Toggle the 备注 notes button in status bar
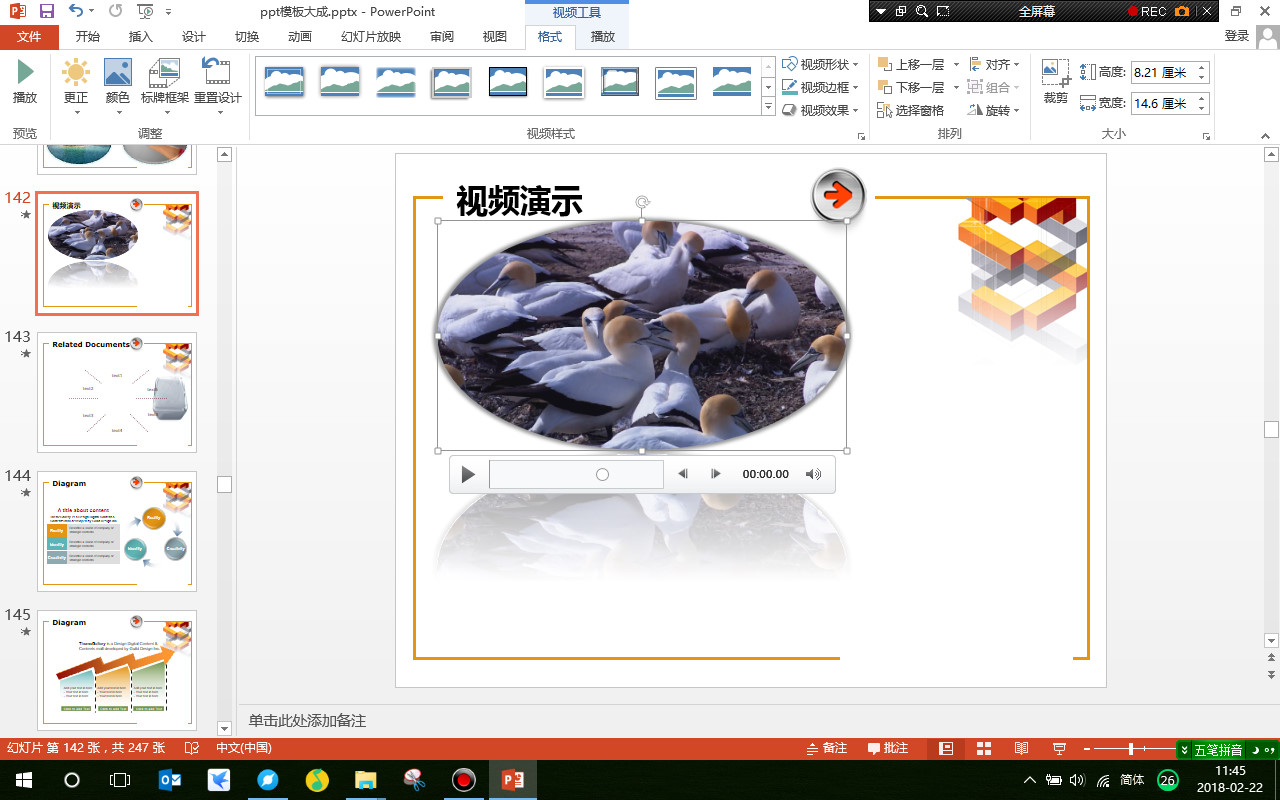Image resolution: width=1280 pixels, height=800 pixels. (x=826, y=748)
